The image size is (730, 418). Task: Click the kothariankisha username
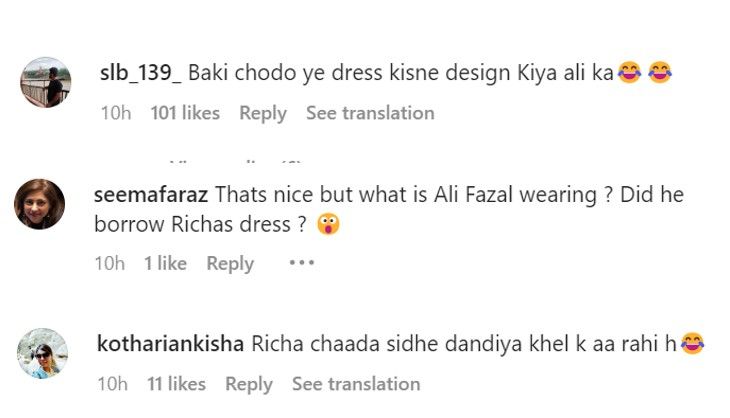pos(170,343)
